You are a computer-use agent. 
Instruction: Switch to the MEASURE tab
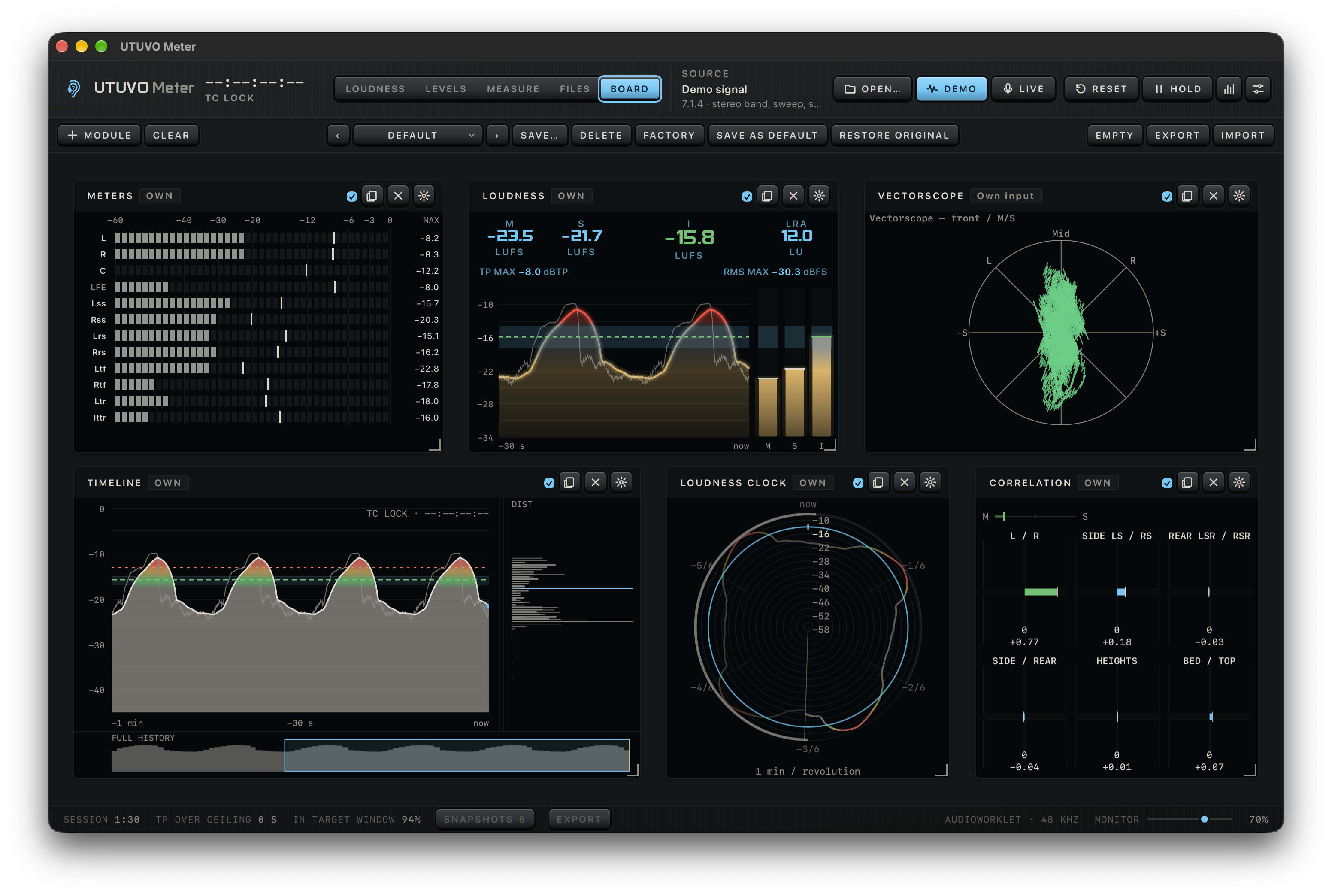tap(512, 89)
